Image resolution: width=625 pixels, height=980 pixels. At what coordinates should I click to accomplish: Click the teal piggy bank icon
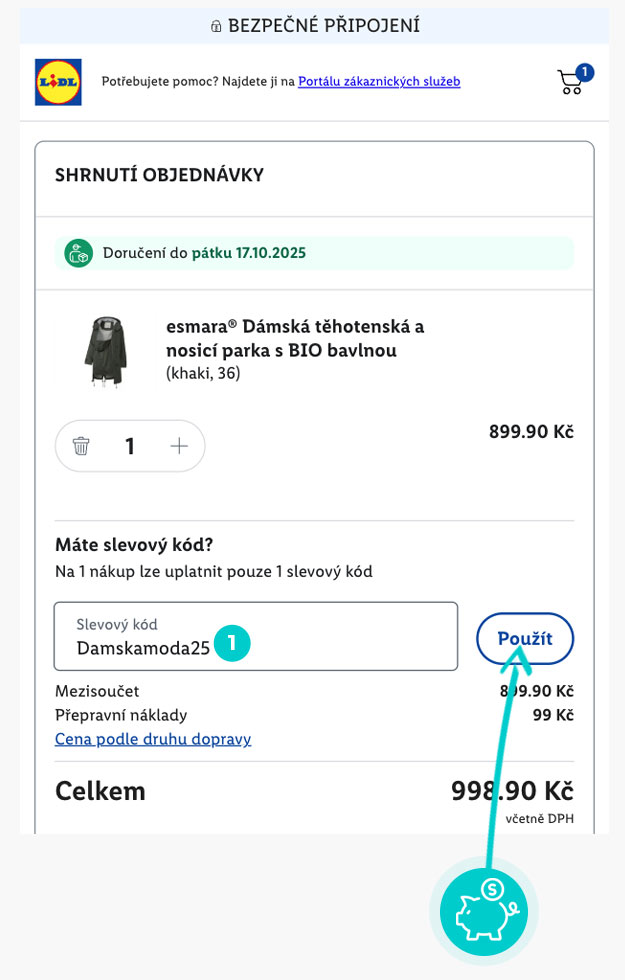[x=484, y=912]
